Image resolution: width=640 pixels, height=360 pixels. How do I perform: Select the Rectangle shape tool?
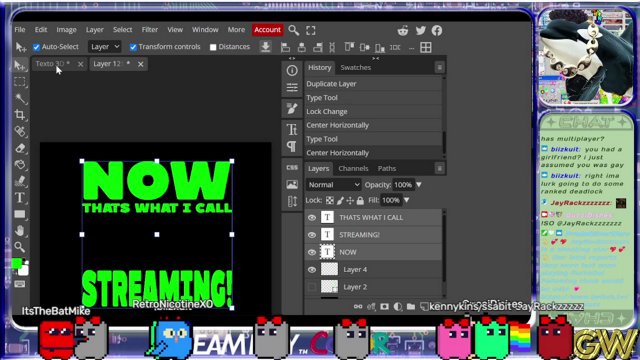19,214
